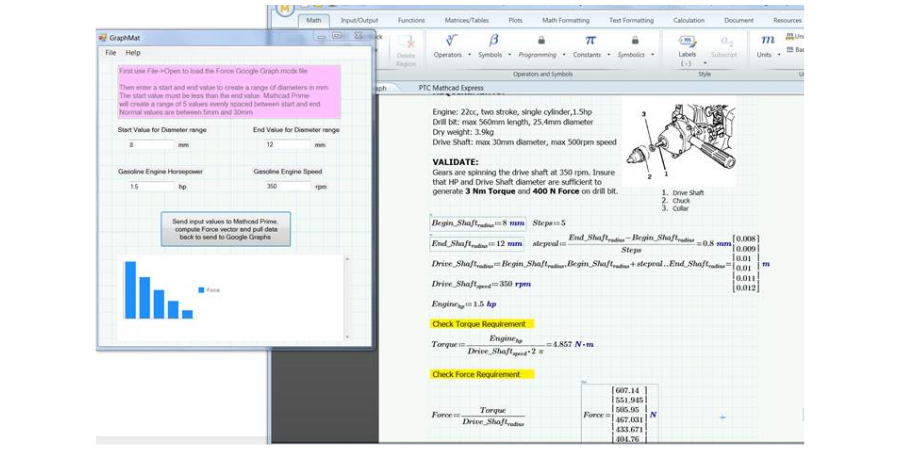The image size is (900, 450).
Task: Switch to the Matrices/Tables ribbon tab
Action: coord(465,20)
